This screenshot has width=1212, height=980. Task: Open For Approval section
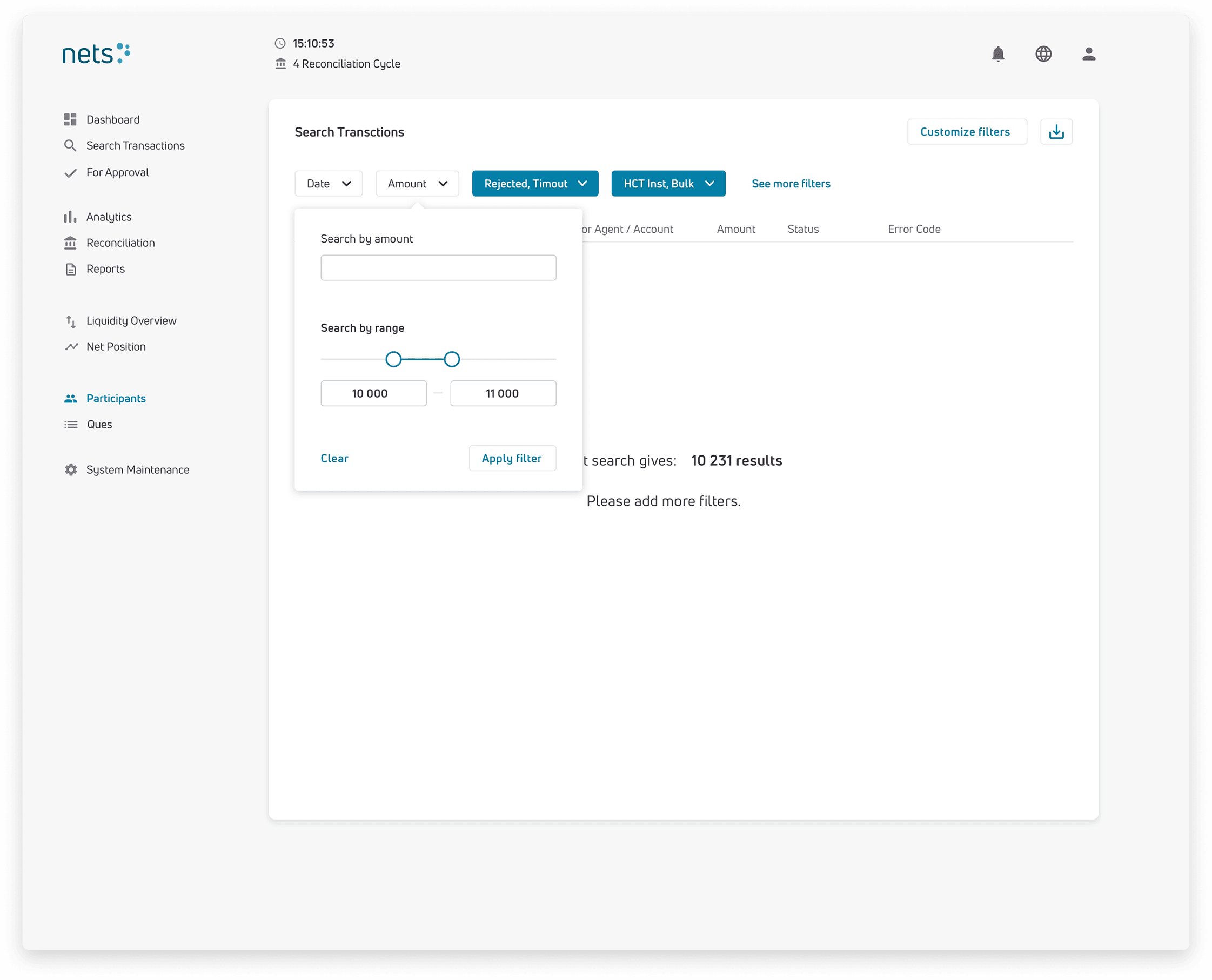pos(117,173)
